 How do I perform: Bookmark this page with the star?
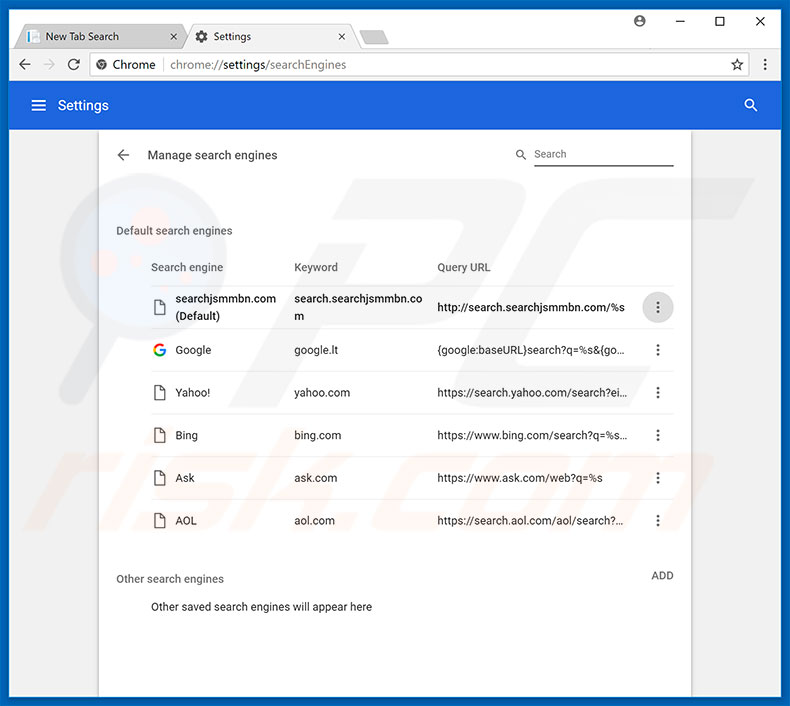[737, 65]
